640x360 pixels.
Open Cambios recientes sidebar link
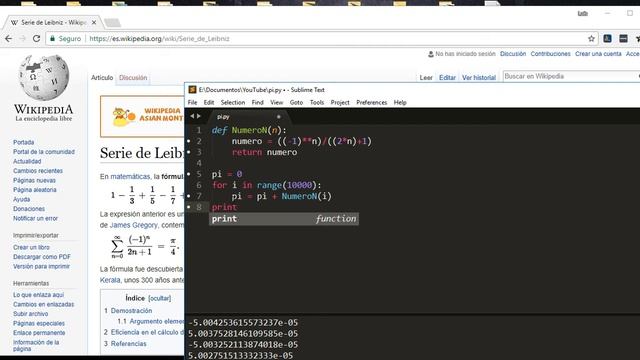click(38, 171)
